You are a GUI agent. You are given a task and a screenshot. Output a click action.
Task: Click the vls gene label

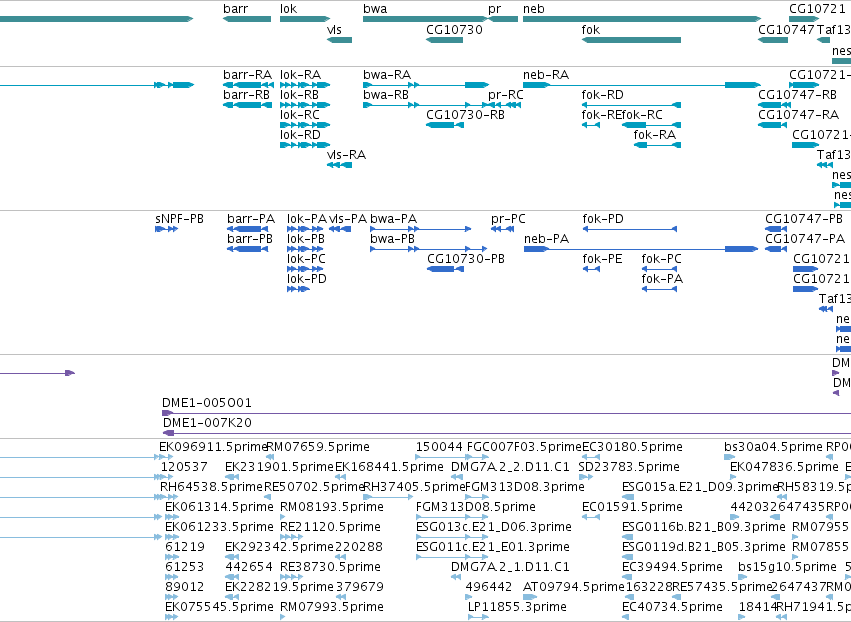(334, 29)
